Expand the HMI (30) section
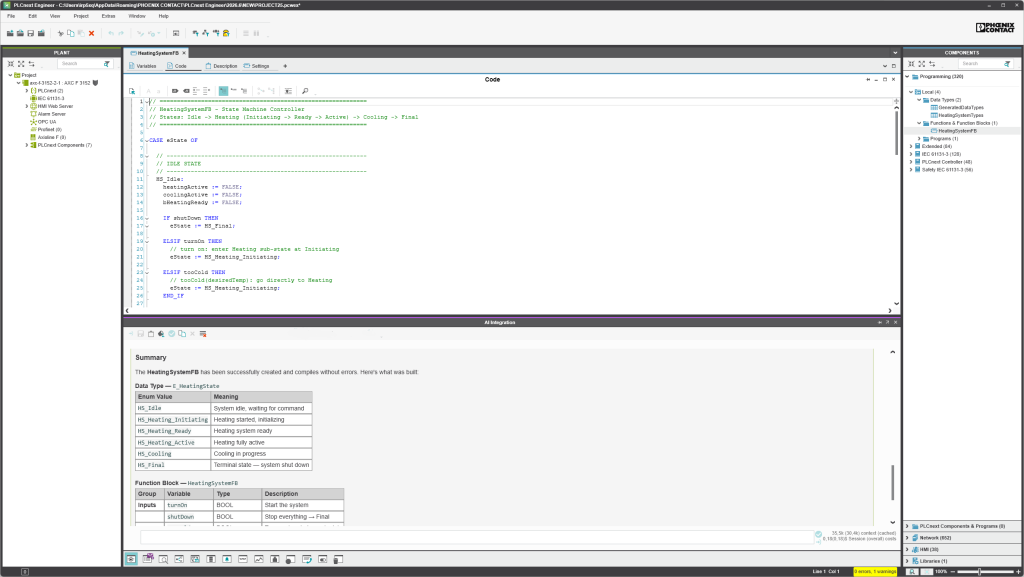 click(907, 550)
